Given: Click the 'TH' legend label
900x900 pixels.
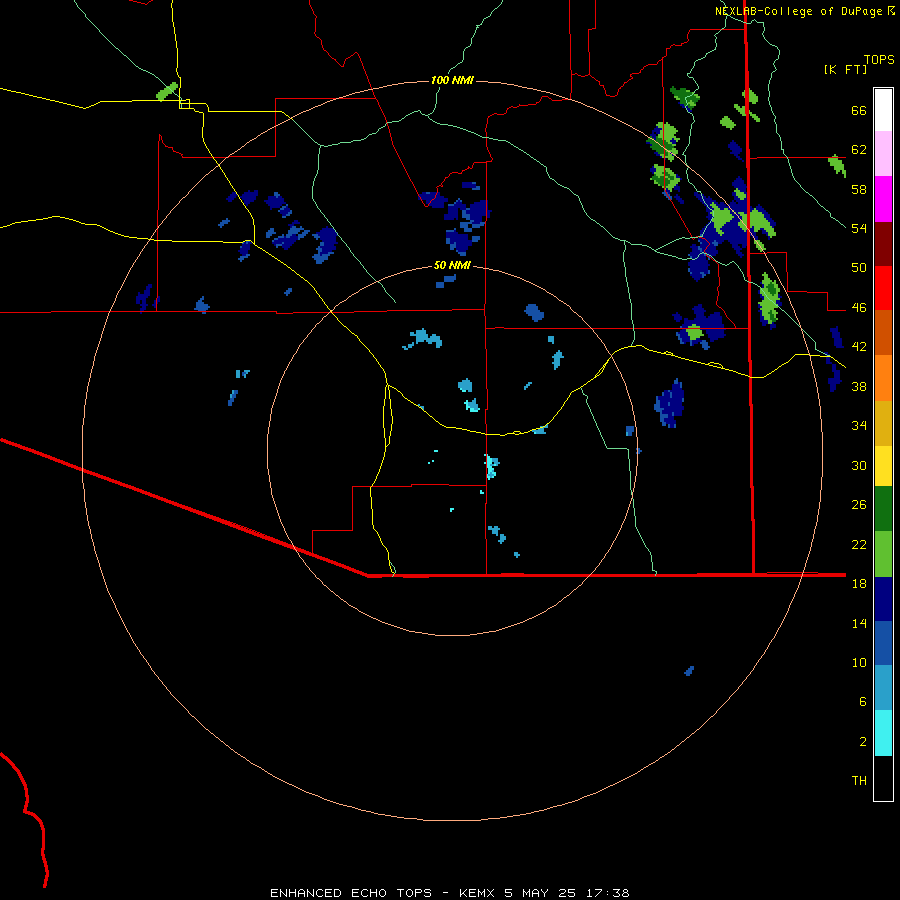Looking at the screenshot, I should pyautogui.click(x=859, y=780).
